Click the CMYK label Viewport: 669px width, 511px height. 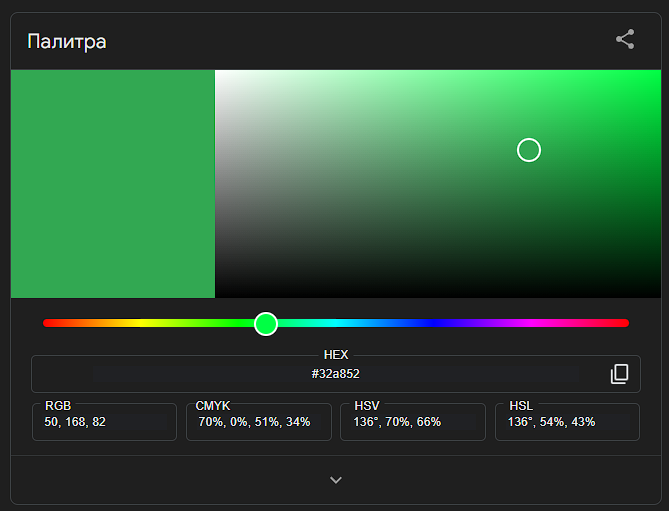(x=212, y=406)
